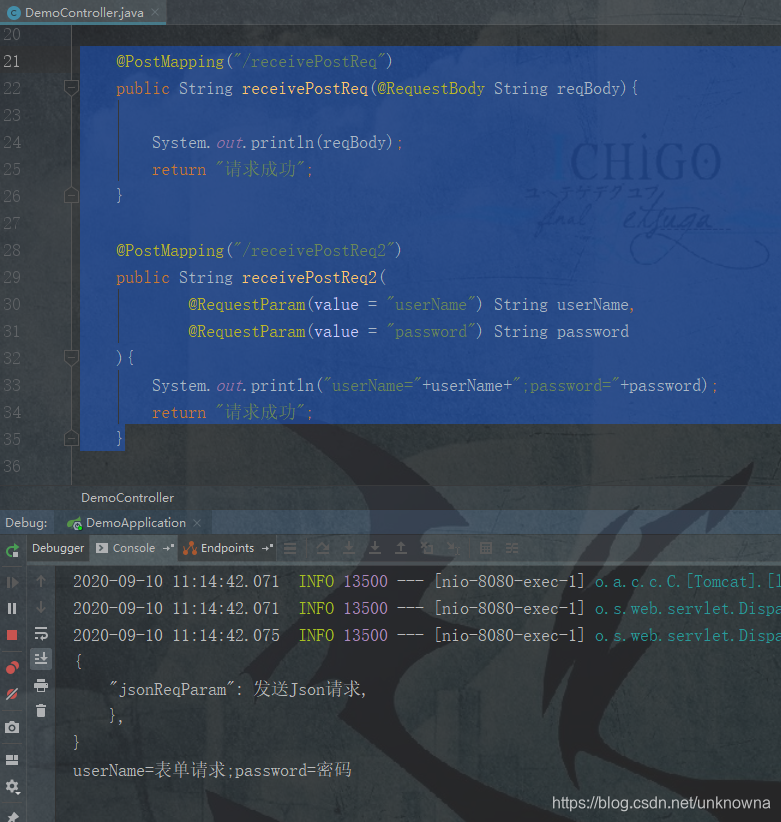Click line number 21 in gutter
The image size is (781, 822).
coord(12,61)
